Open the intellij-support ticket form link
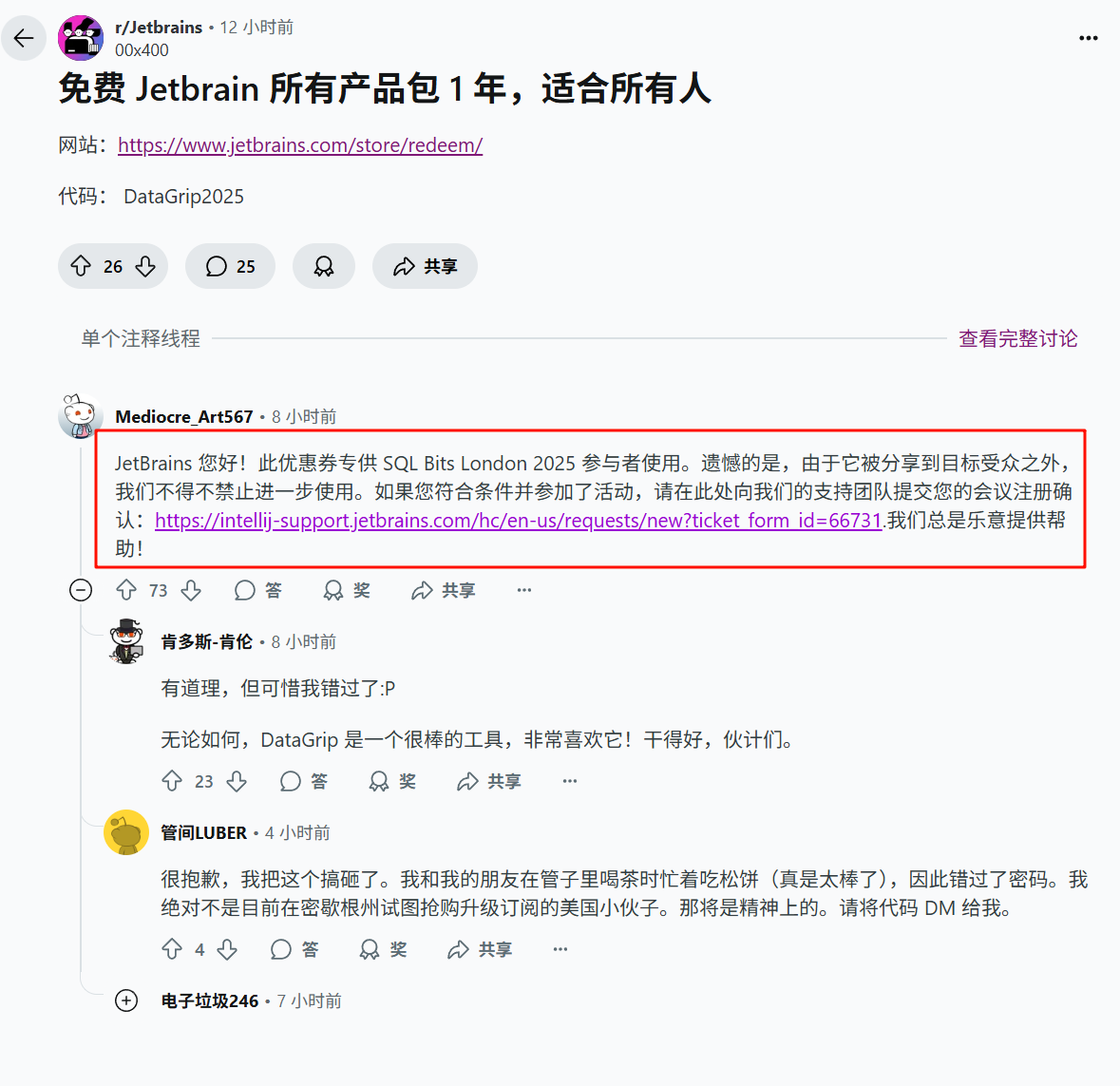Image resolution: width=1120 pixels, height=1086 pixels. [518, 520]
